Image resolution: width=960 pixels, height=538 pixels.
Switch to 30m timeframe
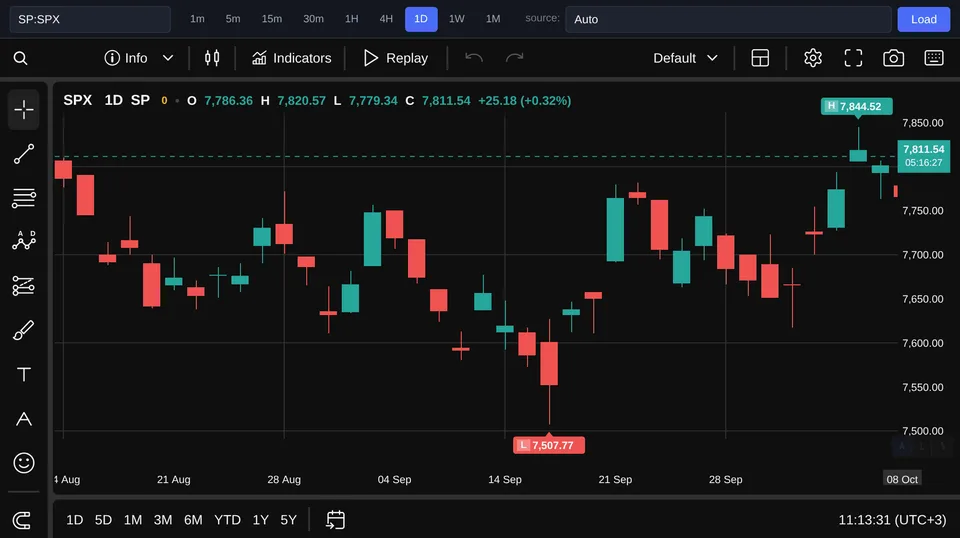(x=313, y=19)
